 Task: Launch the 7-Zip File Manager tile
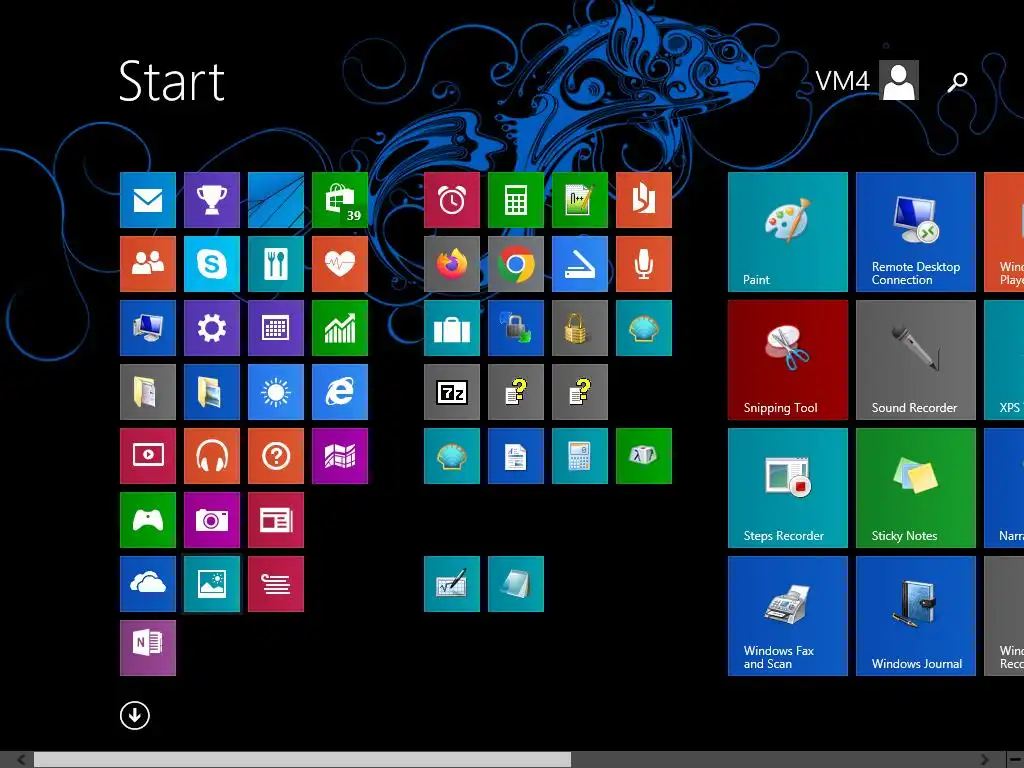(x=452, y=392)
